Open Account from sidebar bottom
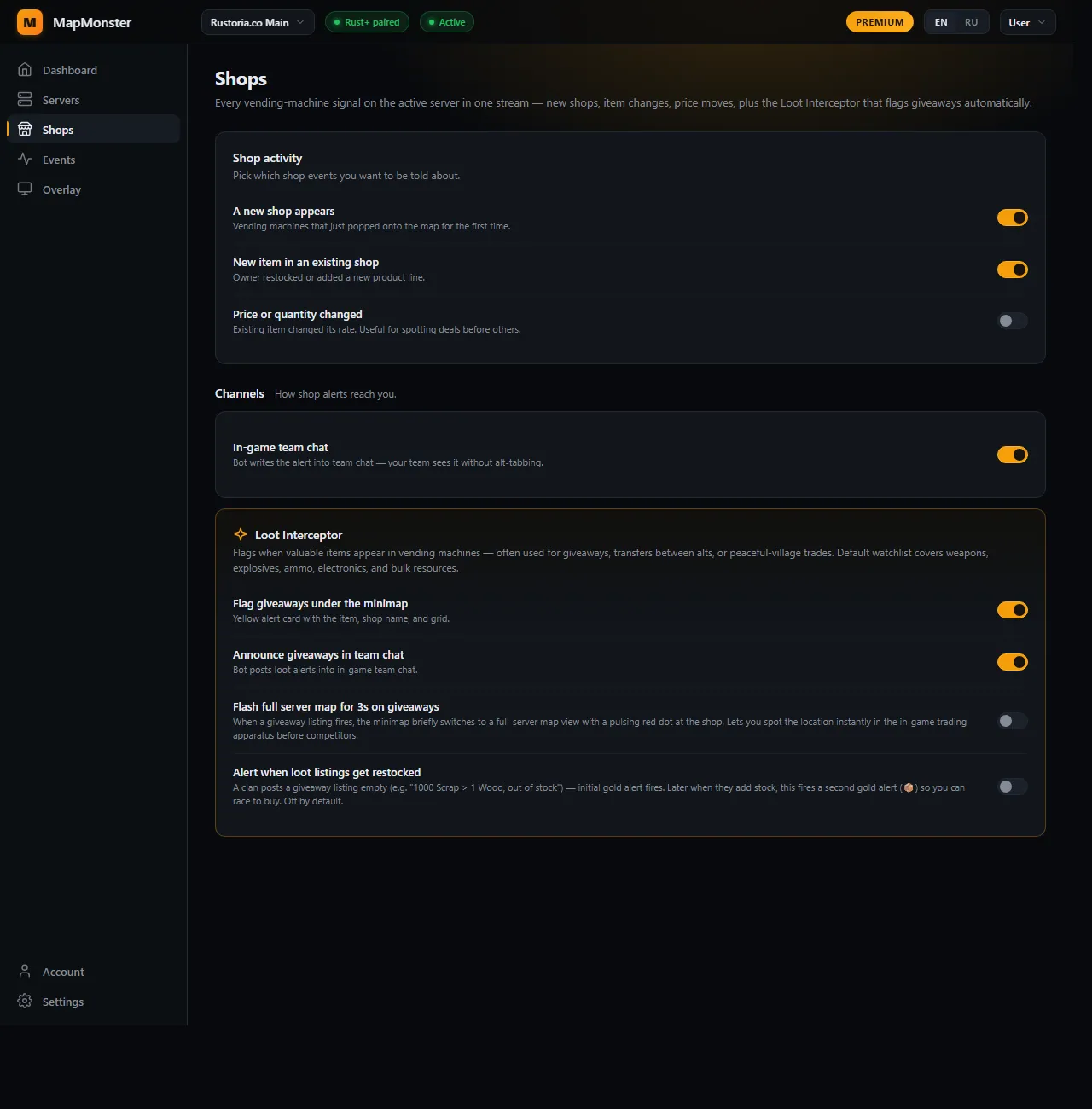Screen dimensions: 1092x1109 pos(93,972)
